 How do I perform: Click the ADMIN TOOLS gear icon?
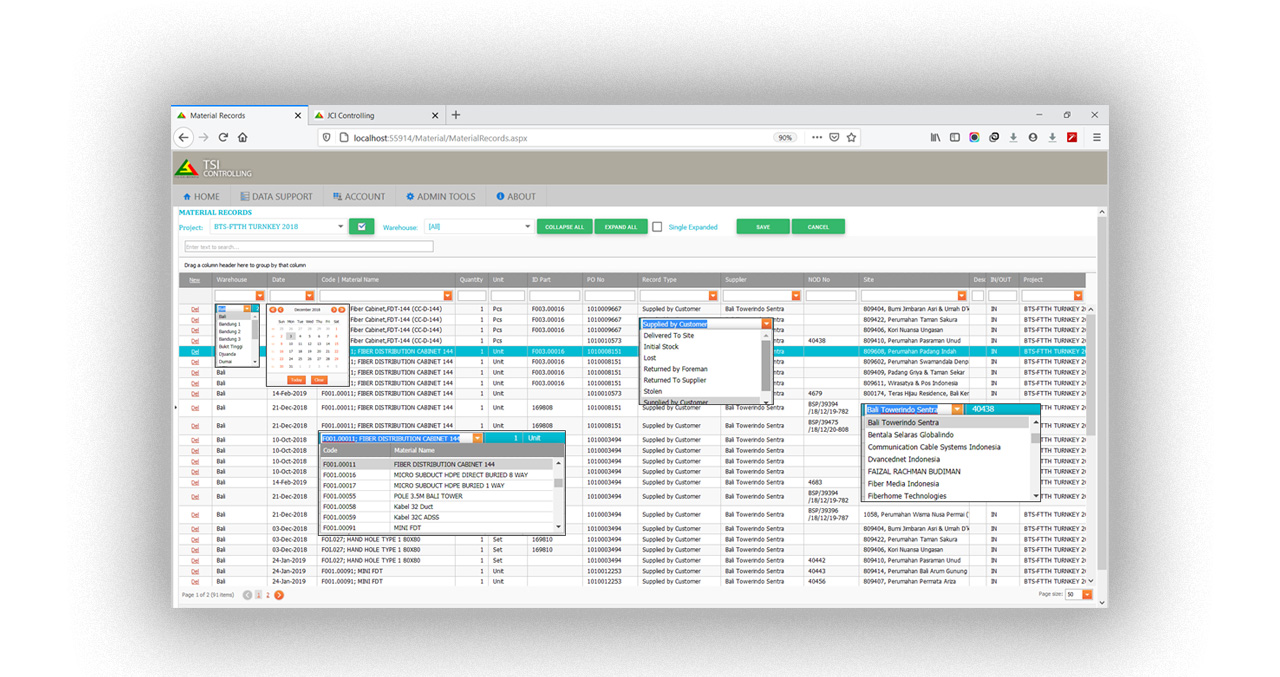tap(409, 196)
